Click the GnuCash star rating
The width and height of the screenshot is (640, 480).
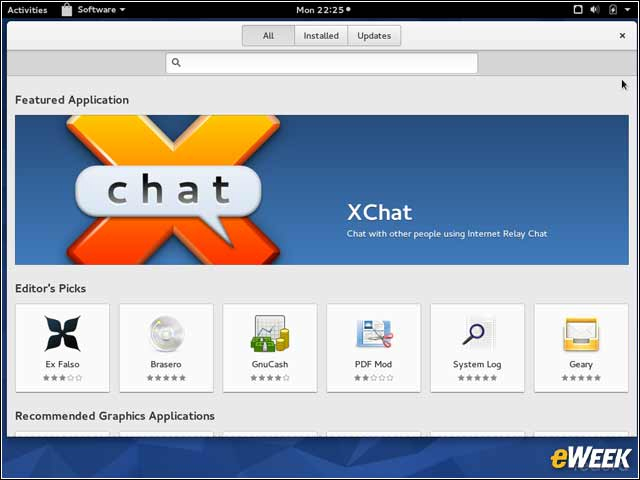click(x=269, y=378)
